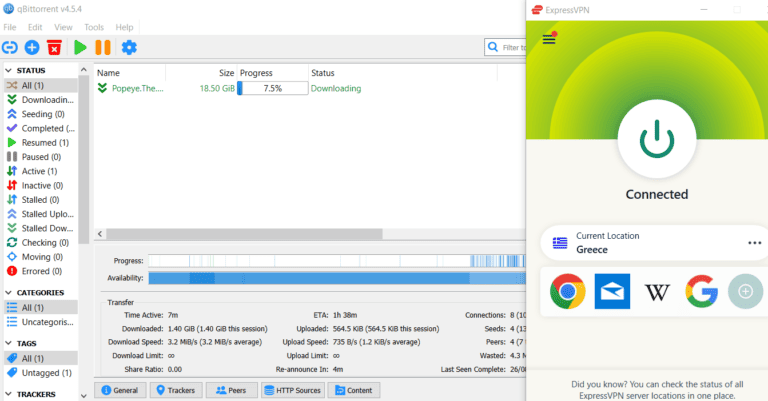Open the Tools menu
Viewport: 768px width, 401px height.
(x=94, y=27)
